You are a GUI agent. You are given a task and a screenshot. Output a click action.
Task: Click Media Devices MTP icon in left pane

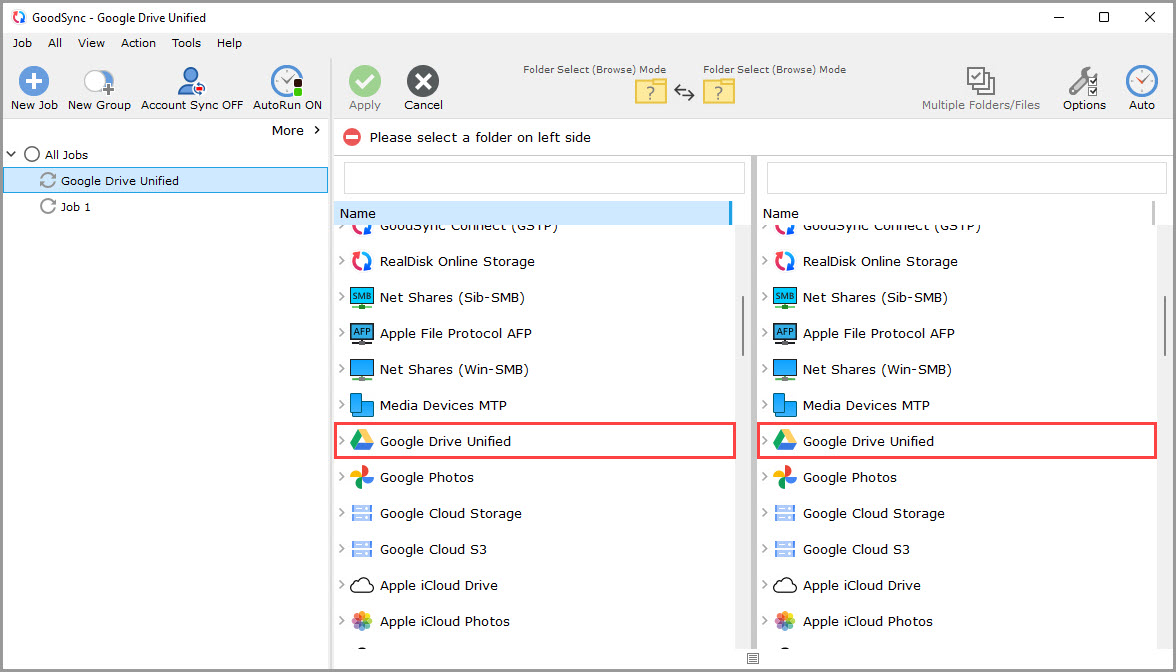pyautogui.click(x=362, y=405)
